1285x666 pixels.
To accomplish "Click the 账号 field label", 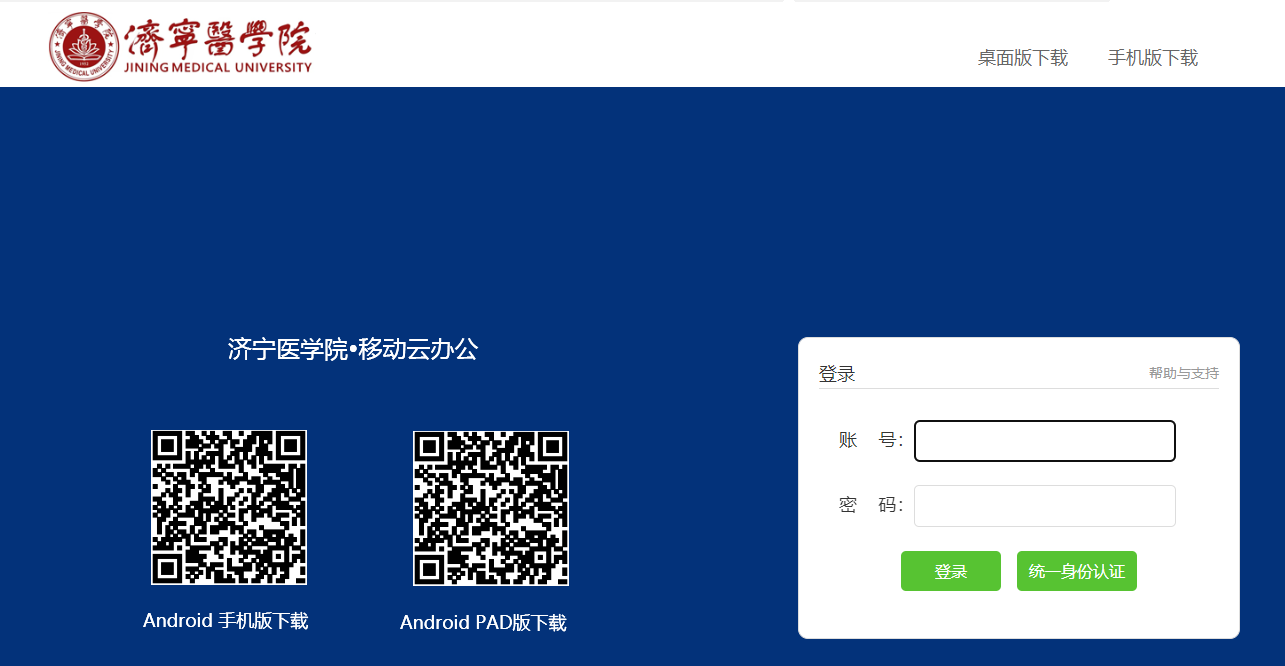I will pos(871,440).
